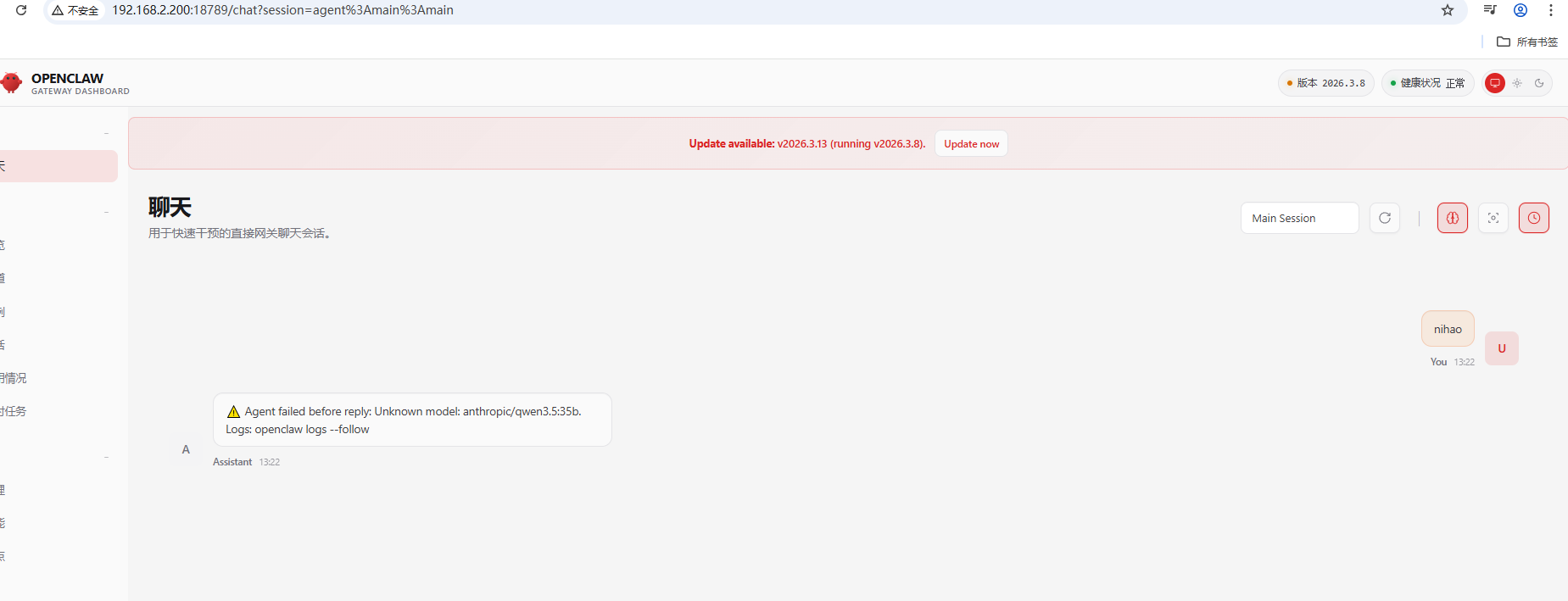Click the OpenClaw red lobster logo
Image resolution: width=1568 pixels, height=601 pixels.
[x=11, y=83]
